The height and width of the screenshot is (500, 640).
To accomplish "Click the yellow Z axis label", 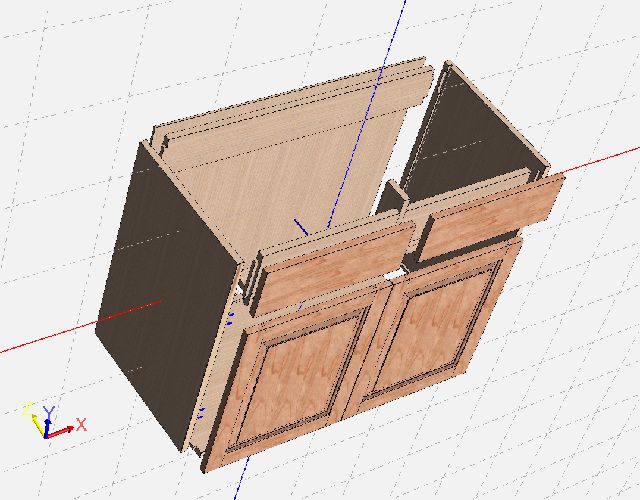I will pos(27,409).
